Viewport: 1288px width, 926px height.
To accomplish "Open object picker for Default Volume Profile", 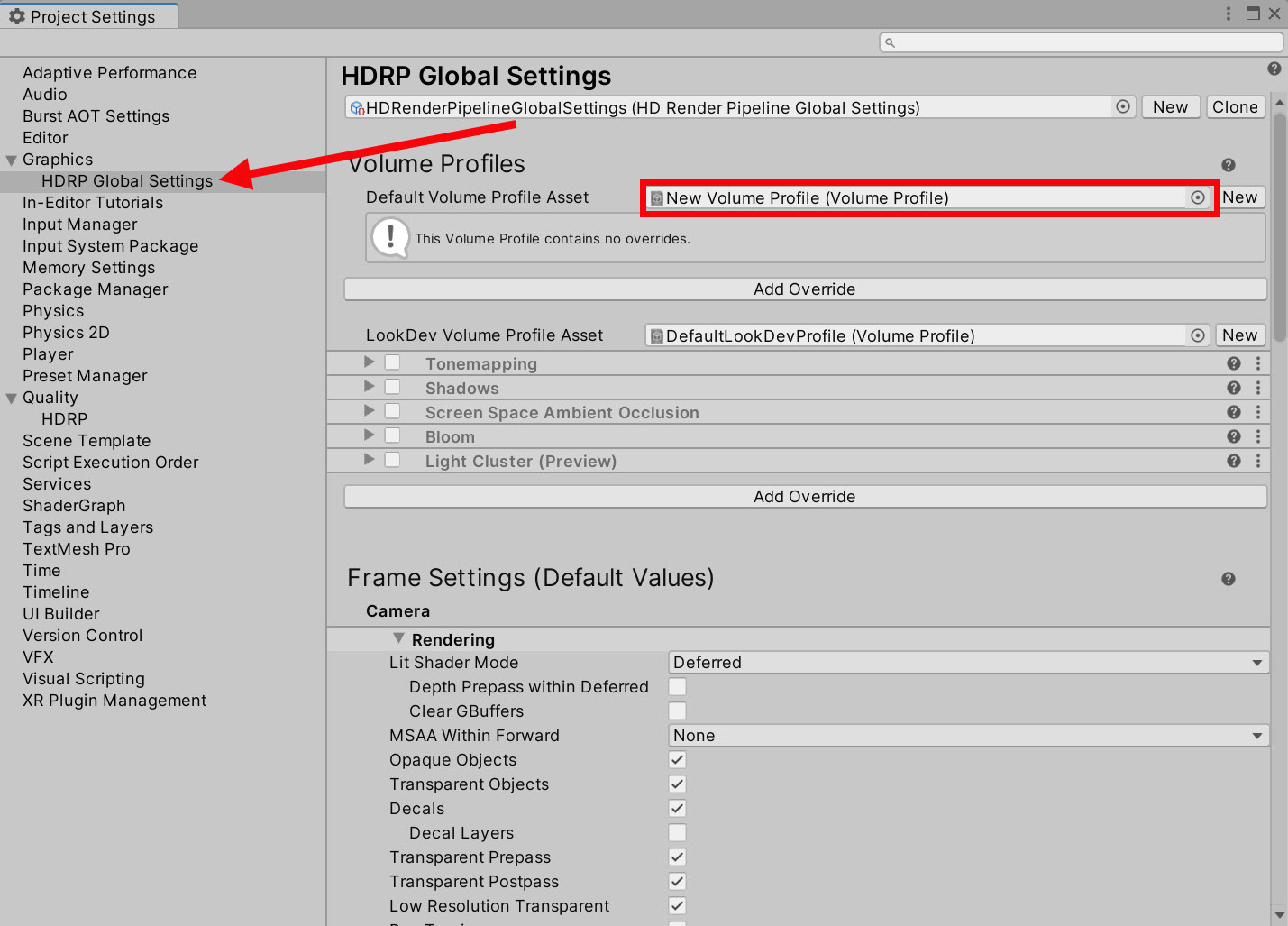I will click(1198, 197).
